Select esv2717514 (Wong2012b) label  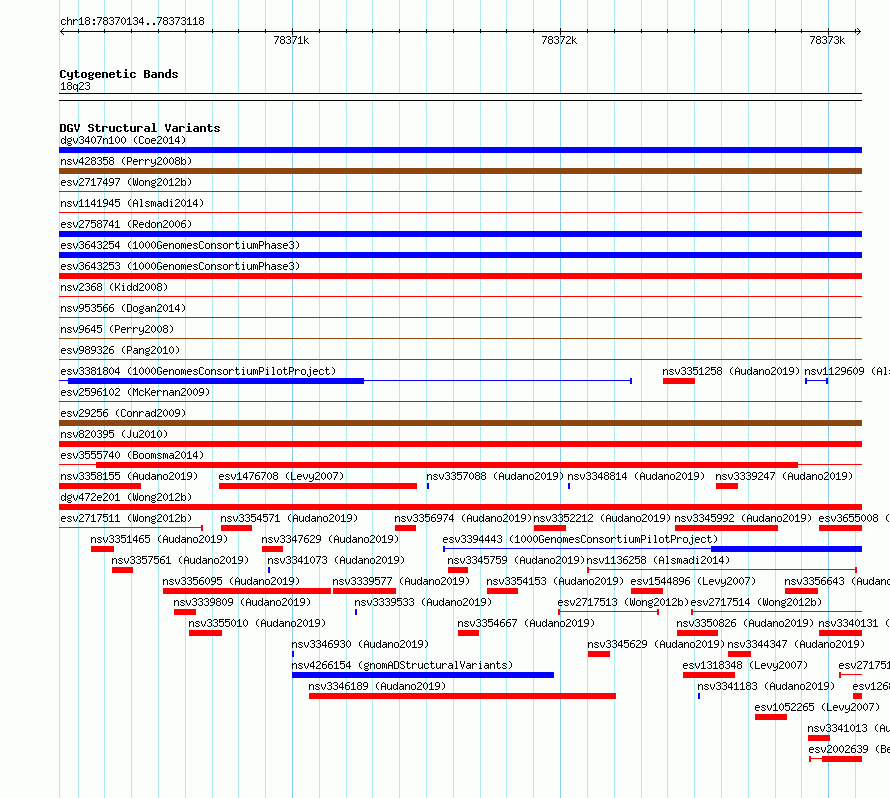pos(756,602)
